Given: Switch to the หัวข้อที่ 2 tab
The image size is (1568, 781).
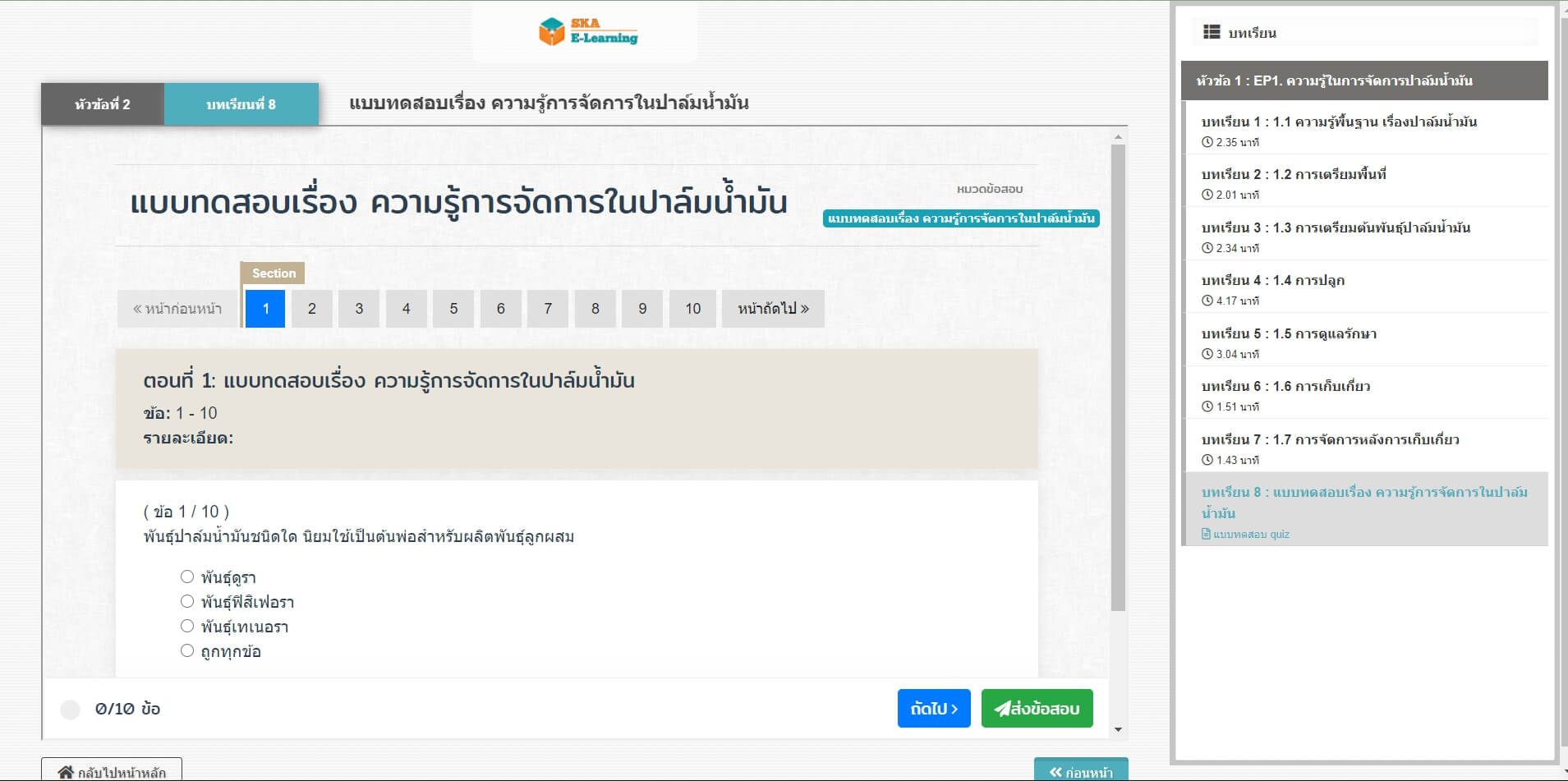Looking at the screenshot, I should pos(103,104).
